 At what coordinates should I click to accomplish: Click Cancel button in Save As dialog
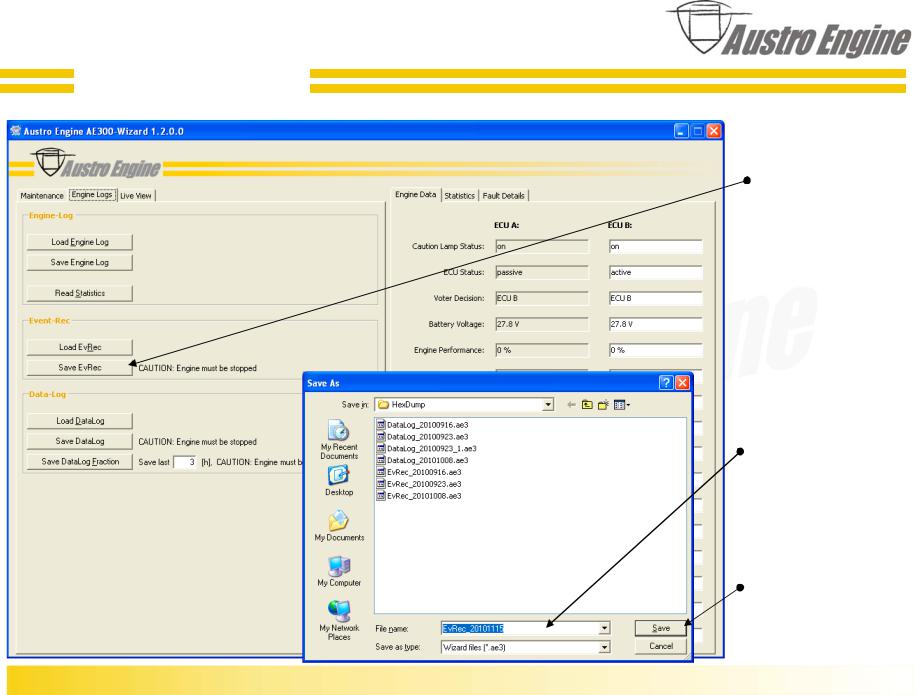click(661, 646)
